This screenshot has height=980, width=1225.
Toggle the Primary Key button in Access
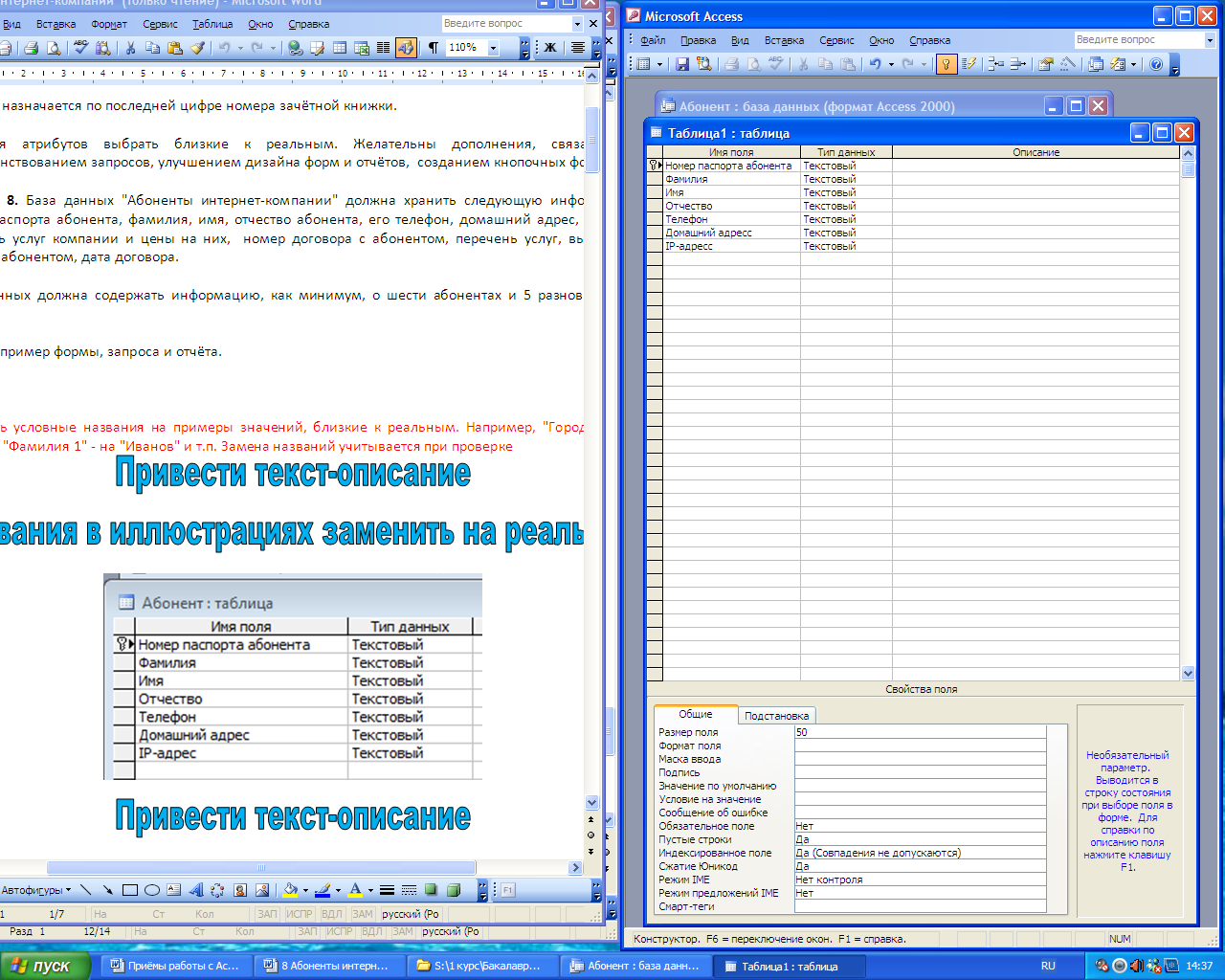click(946, 64)
